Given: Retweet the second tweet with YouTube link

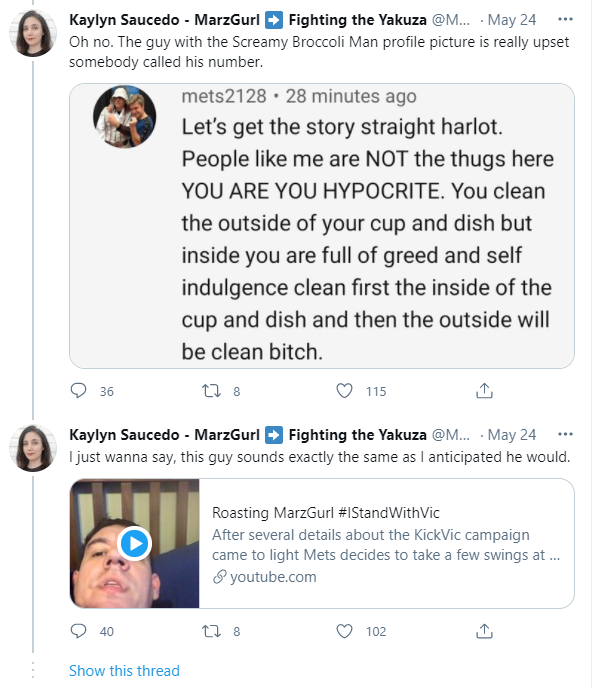Looking at the screenshot, I should coord(211,631).
